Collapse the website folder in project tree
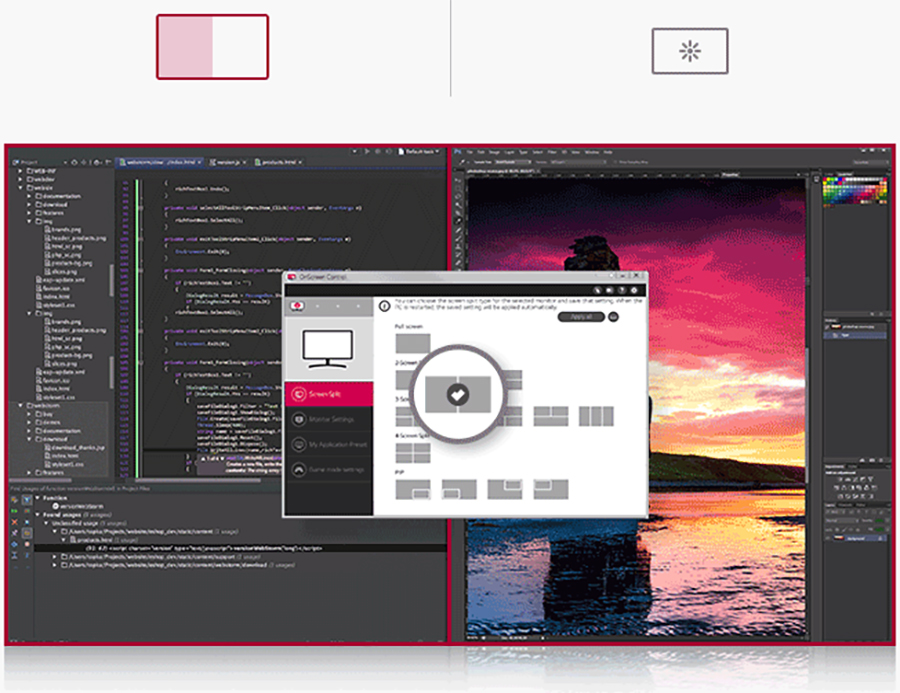The height and width of the screenshot is (693, 900). click(x=20, y=187)
